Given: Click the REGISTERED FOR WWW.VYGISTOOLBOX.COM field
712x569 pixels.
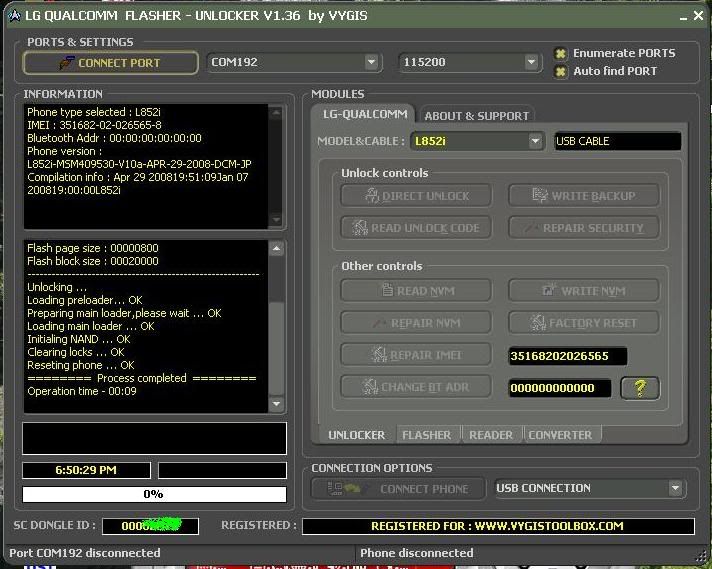Looking at the screenshot, I should click(498, 526).
